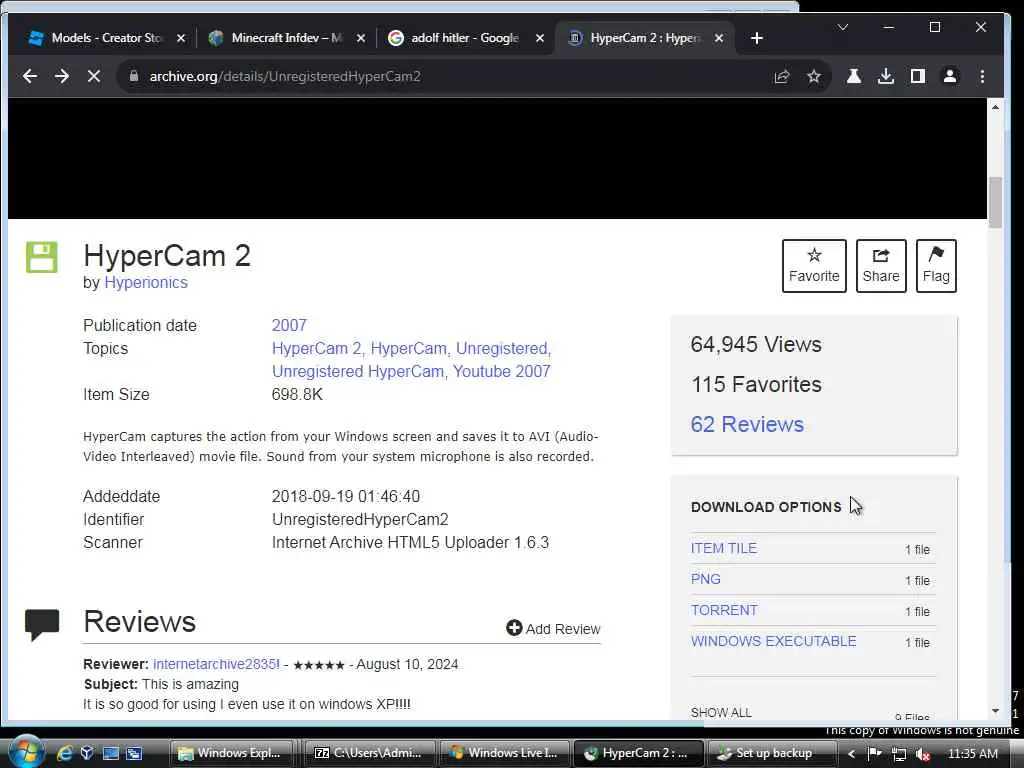Open the tab search dropdown arrow
The image size is (1024, 768).
[842, 27]
